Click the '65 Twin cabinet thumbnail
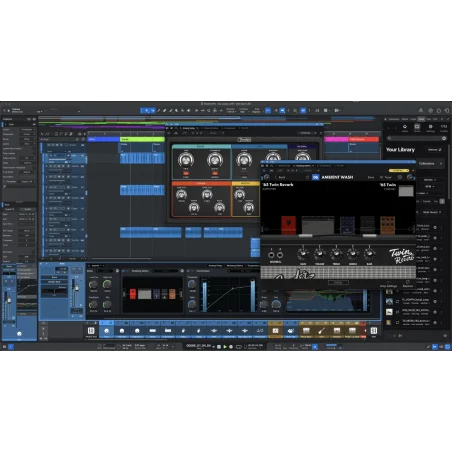The width and height of the screenshot is (452, 452). pos(406,191)
